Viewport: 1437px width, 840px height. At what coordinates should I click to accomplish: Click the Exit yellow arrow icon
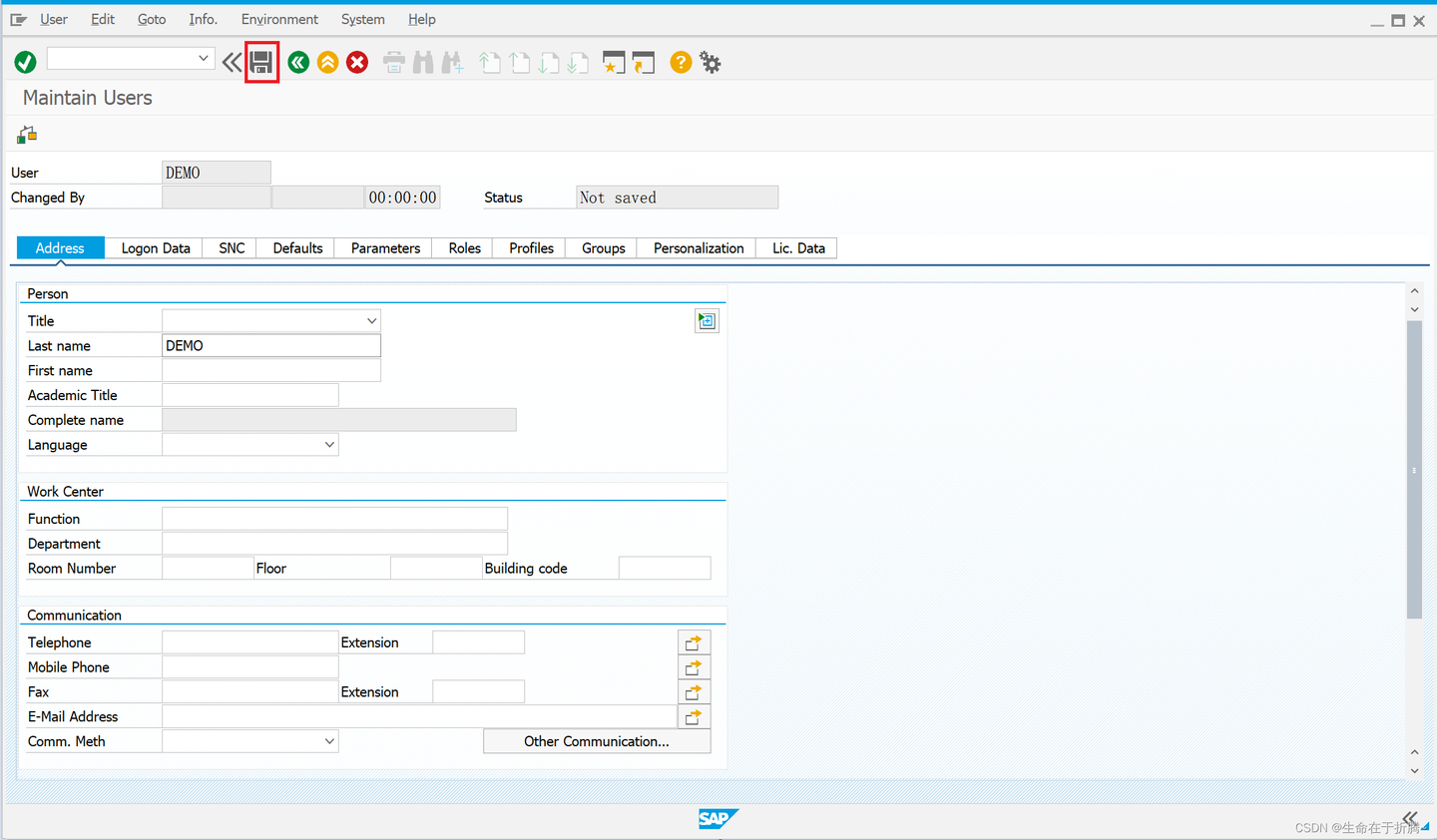click(x=327, y=62)
